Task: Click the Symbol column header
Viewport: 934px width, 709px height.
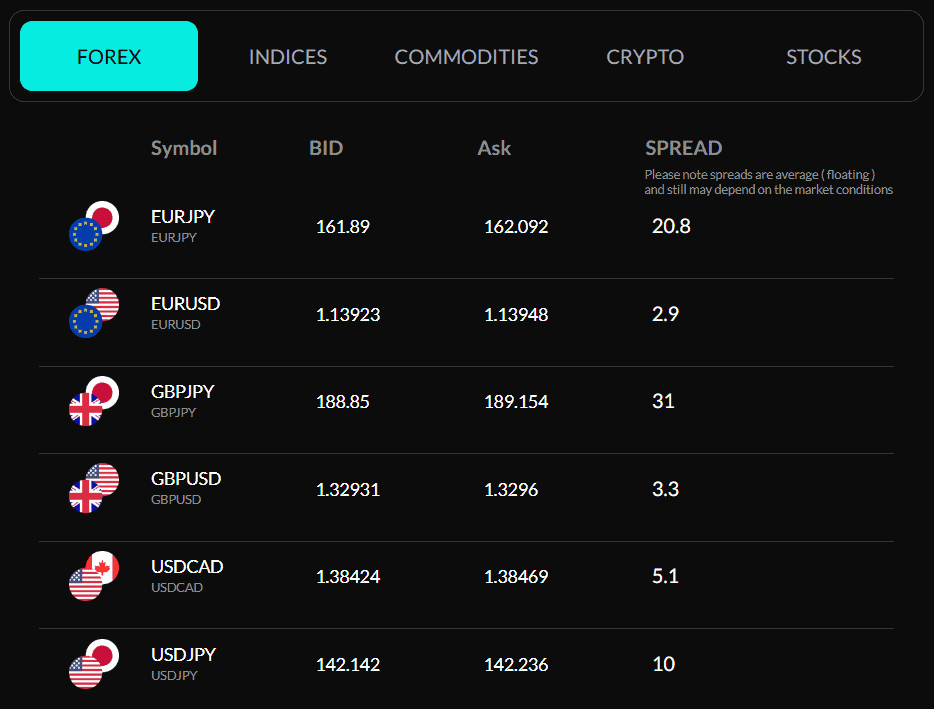Action: [184, 148]
